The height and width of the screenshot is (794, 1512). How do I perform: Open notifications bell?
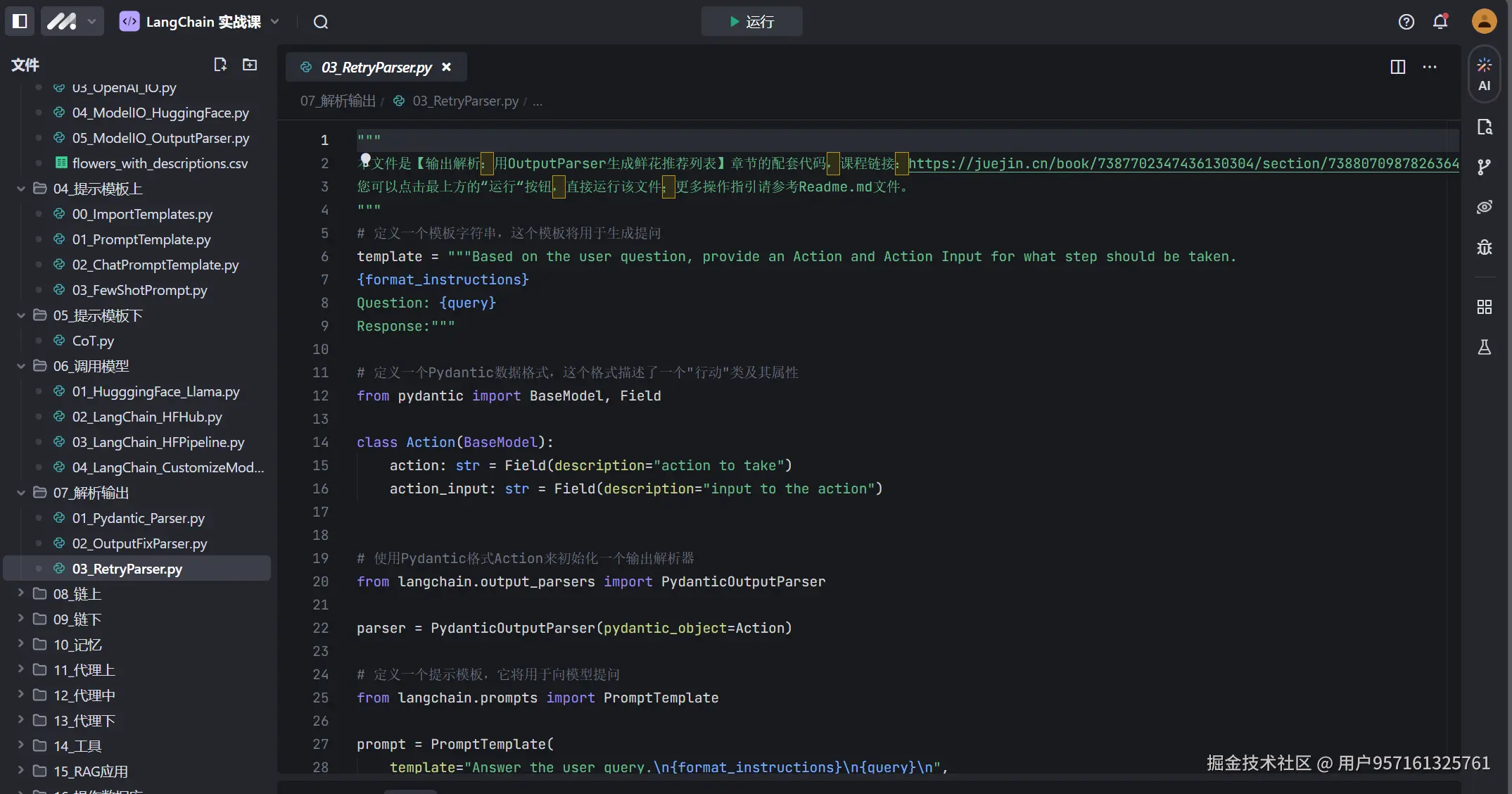tap(1440, 22)
